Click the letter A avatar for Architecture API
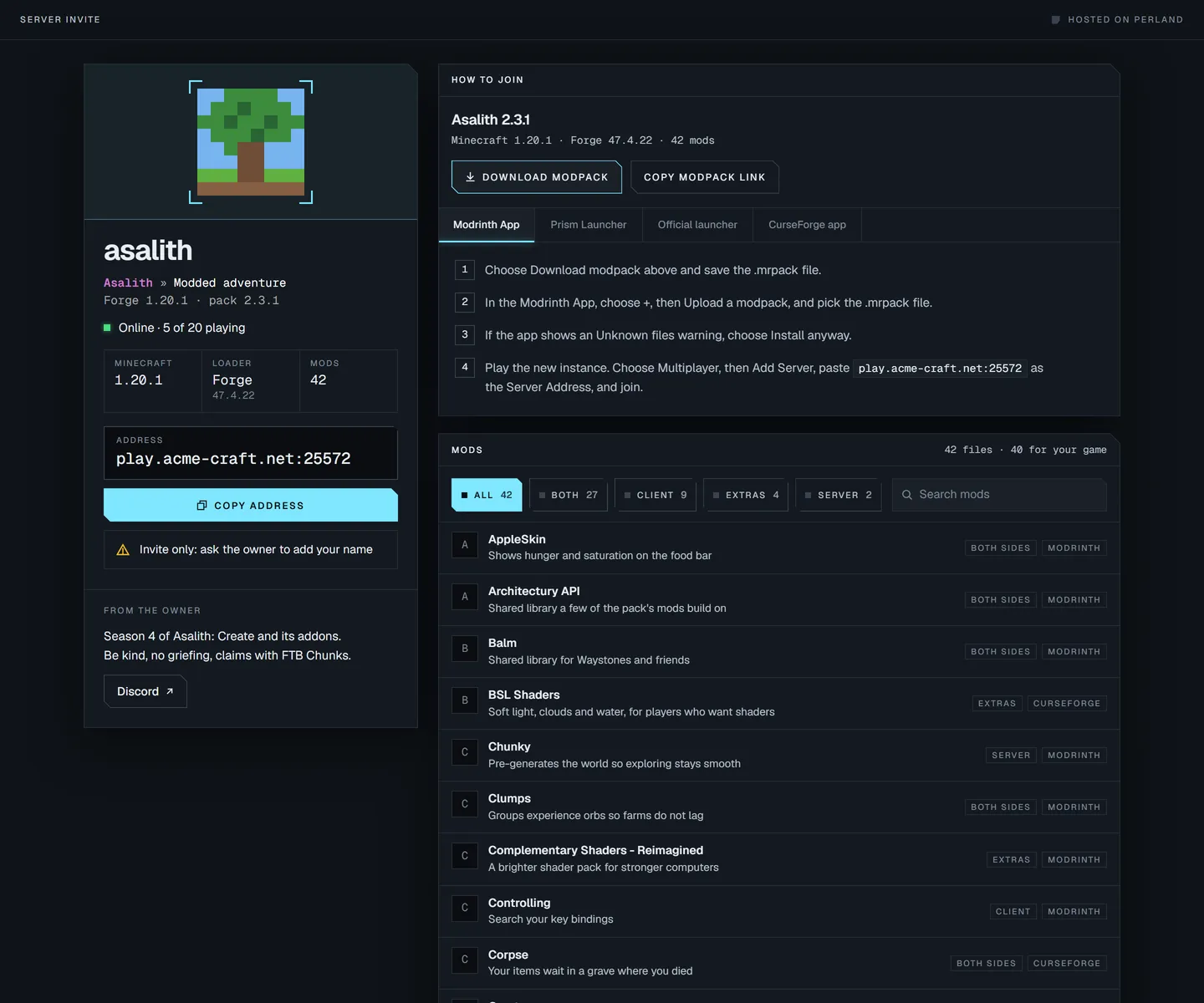 pyautogui.click(x=465, y=597)
